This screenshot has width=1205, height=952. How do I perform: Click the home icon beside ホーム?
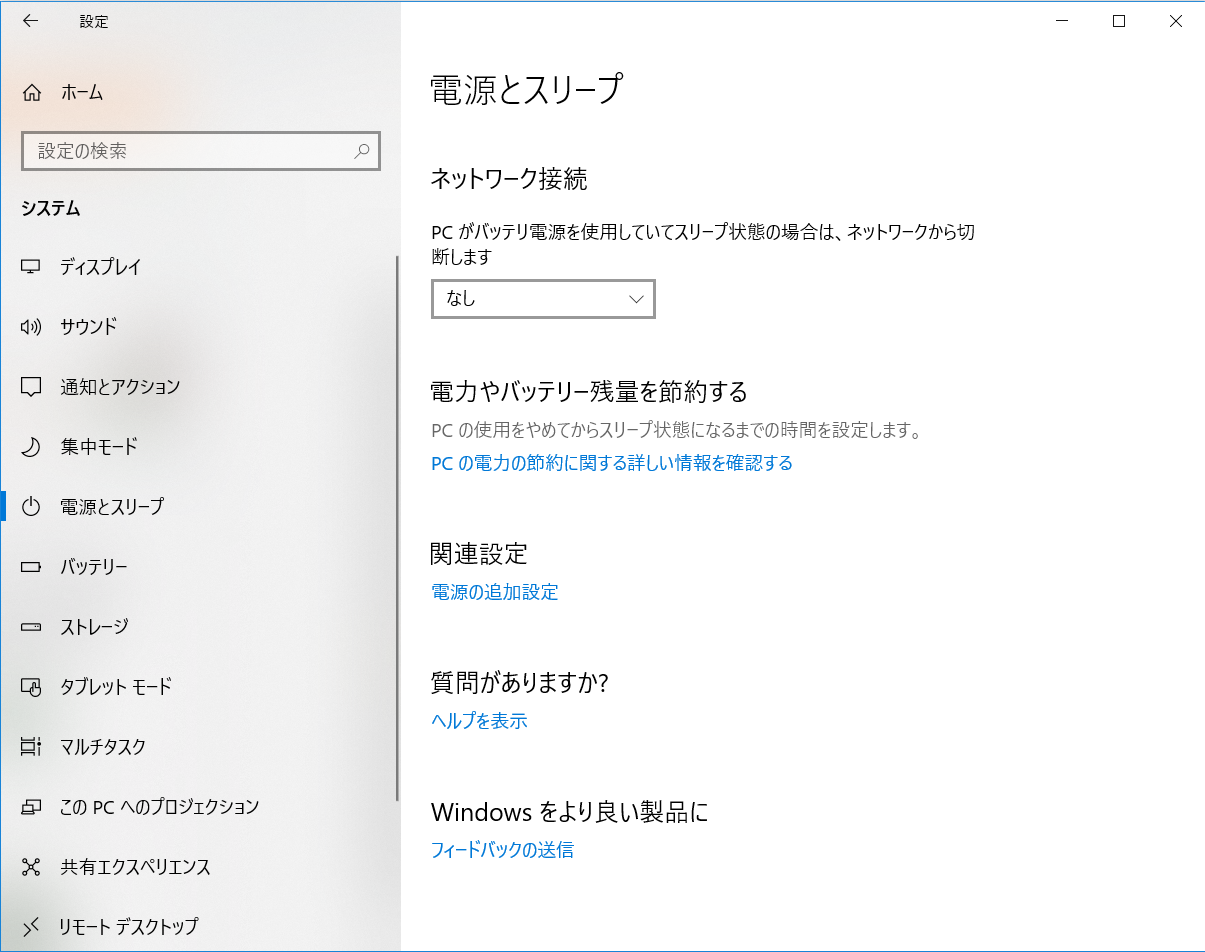pos(32,93)
